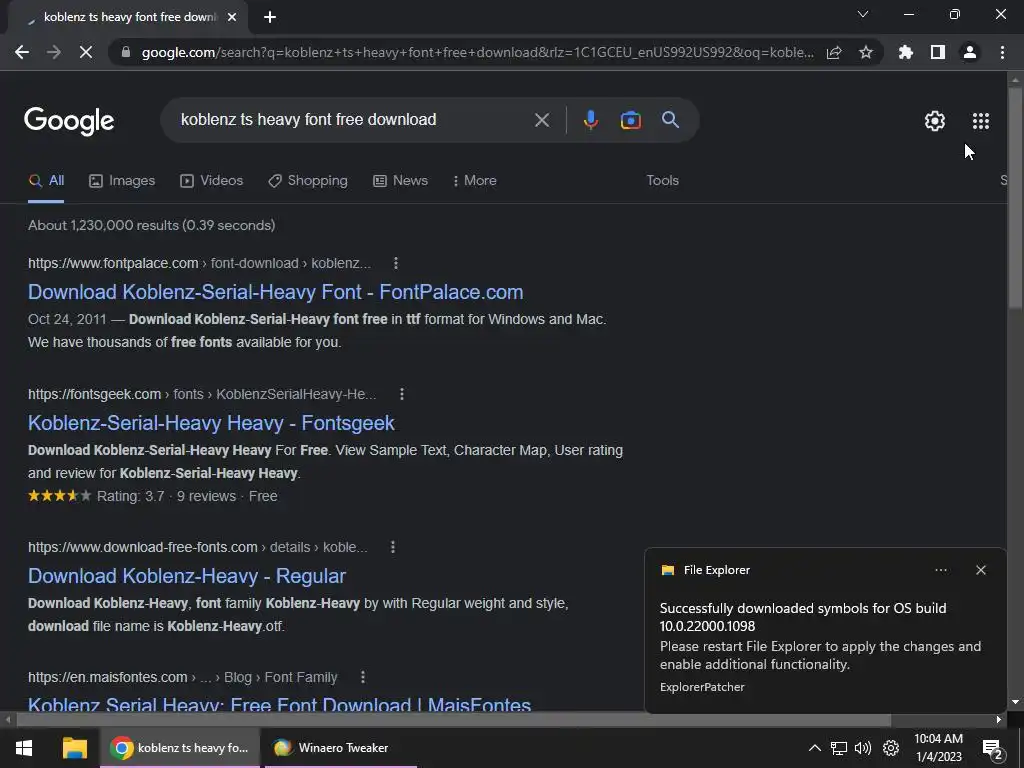1024x768 pixels.
Task: Expand the More search filters menu
Action: click(475, 181)
